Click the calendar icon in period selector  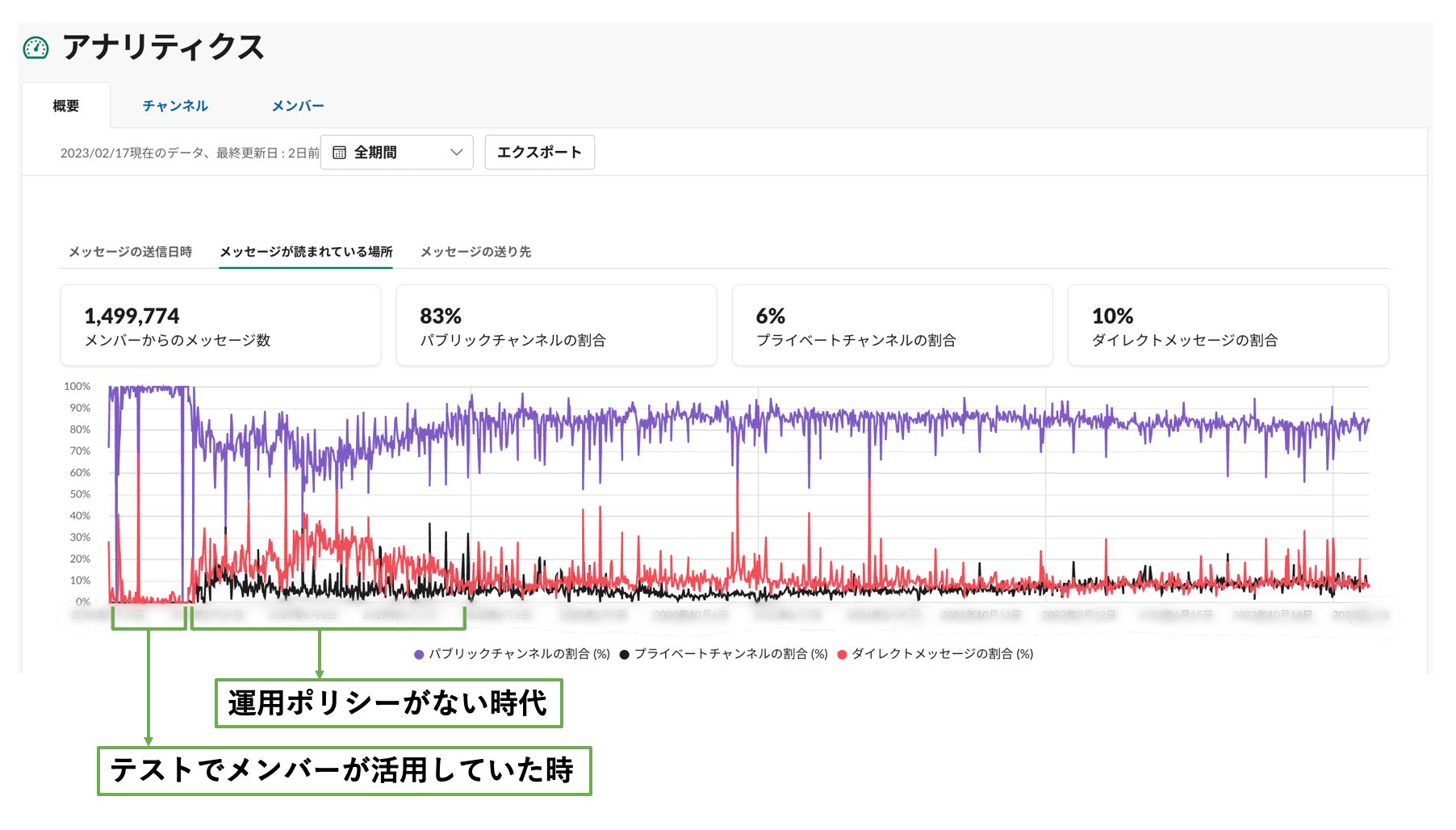[x=340, y=153]
